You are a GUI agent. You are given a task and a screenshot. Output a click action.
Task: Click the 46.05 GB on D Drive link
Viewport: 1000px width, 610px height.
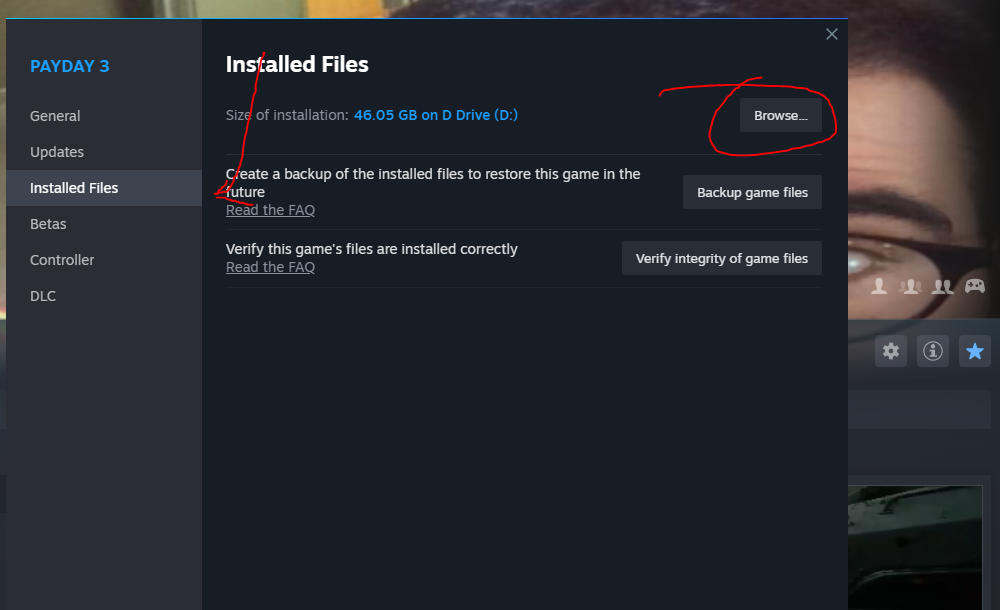pos(436,115)
